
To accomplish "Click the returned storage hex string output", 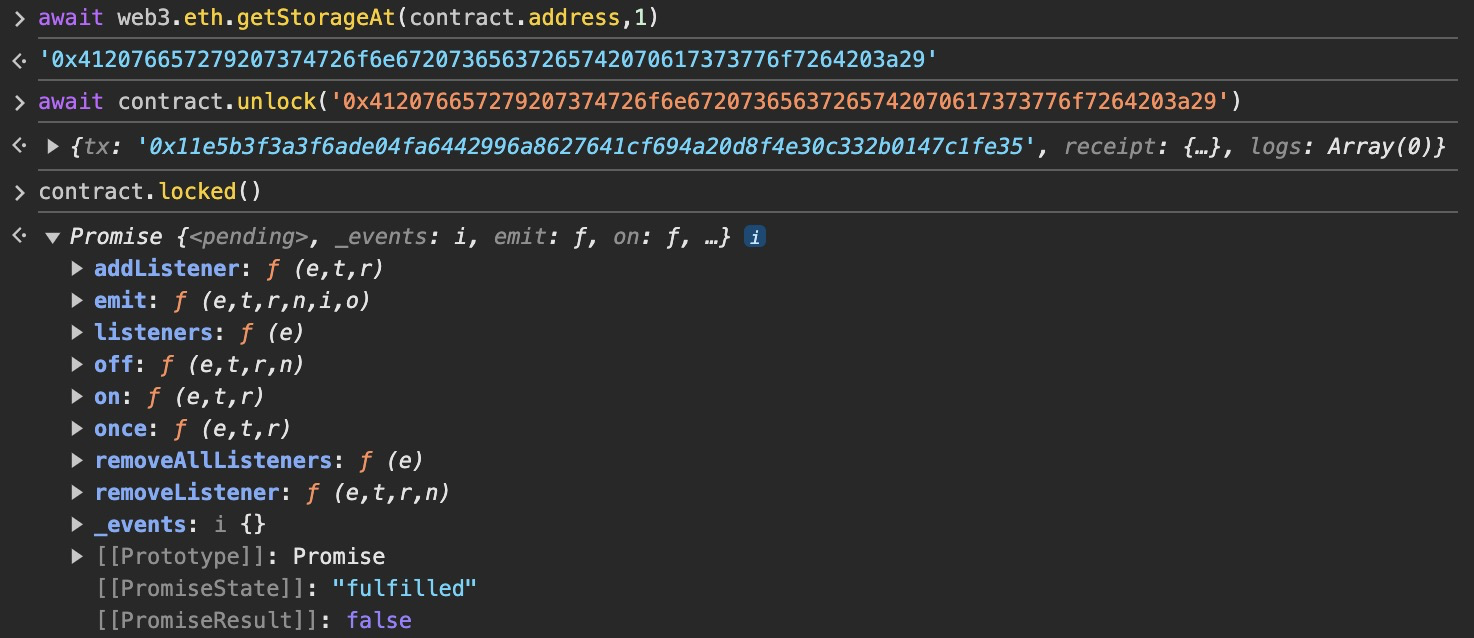I will 487,60.
